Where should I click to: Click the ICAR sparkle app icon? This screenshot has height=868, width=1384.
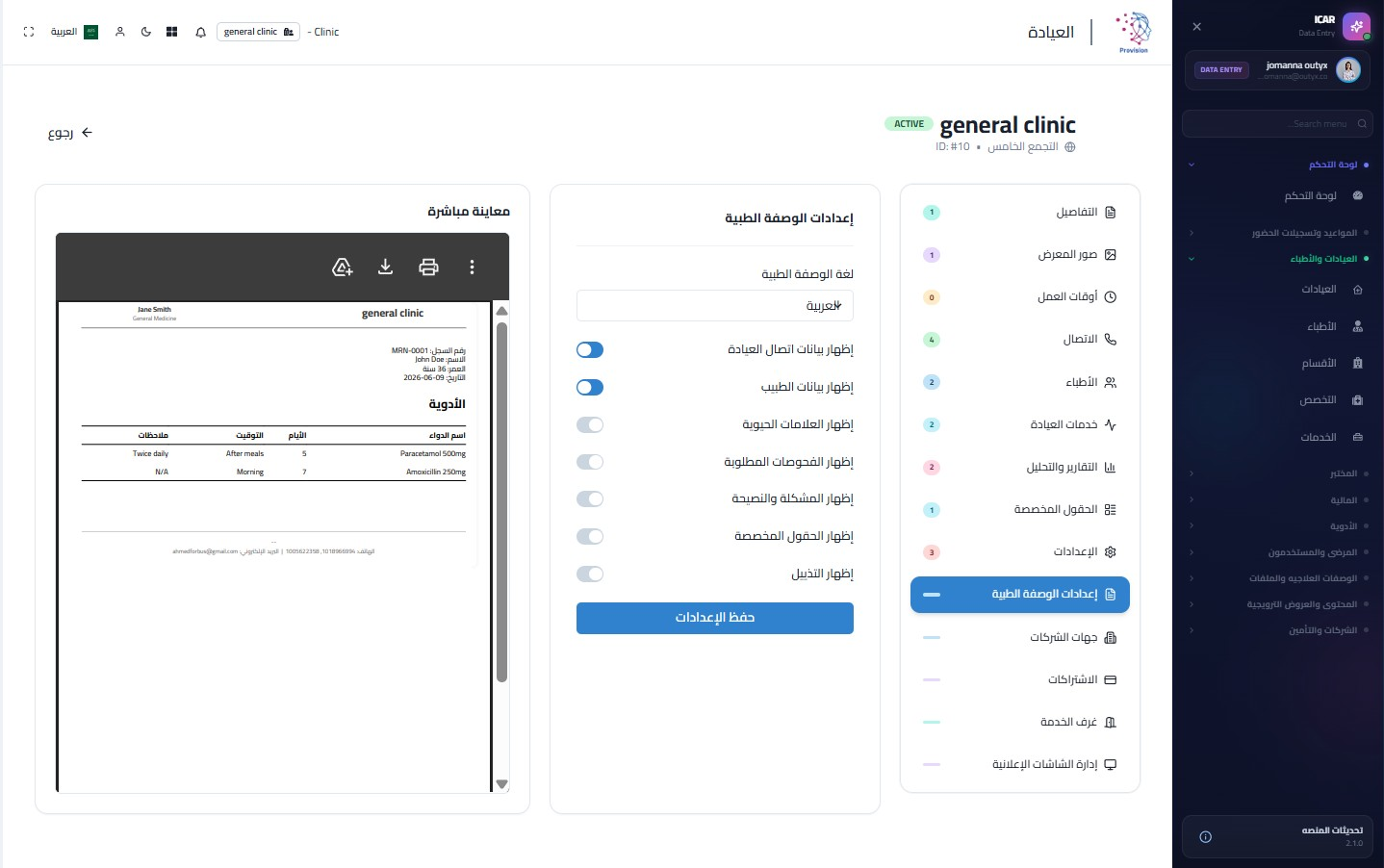click(1356, 26)
